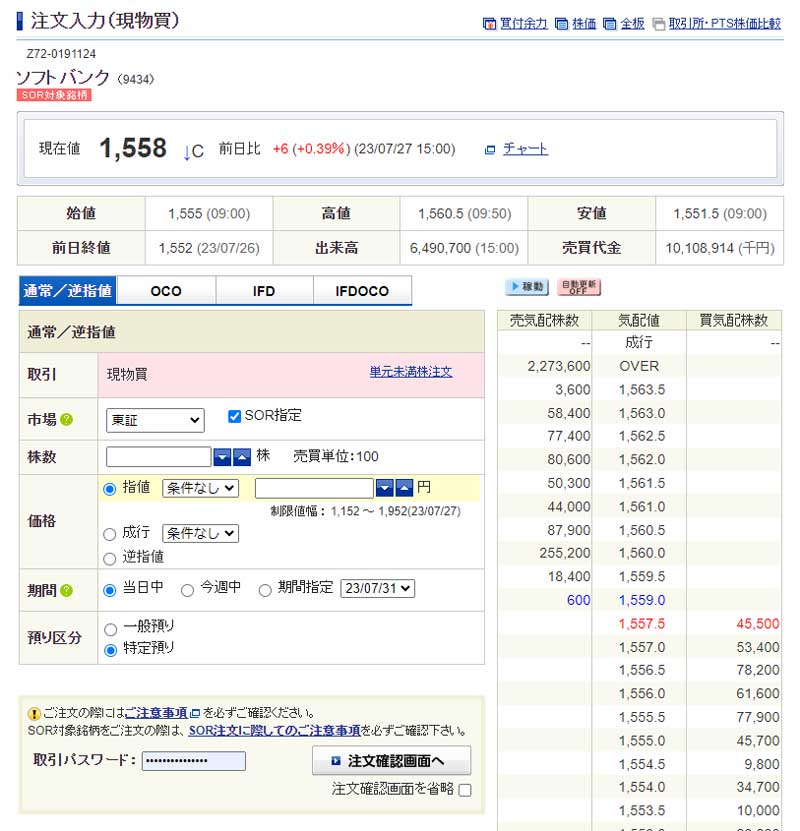Click ask price 1,559.5 in order book
800x831 pixels.
[x=642, y=577]
